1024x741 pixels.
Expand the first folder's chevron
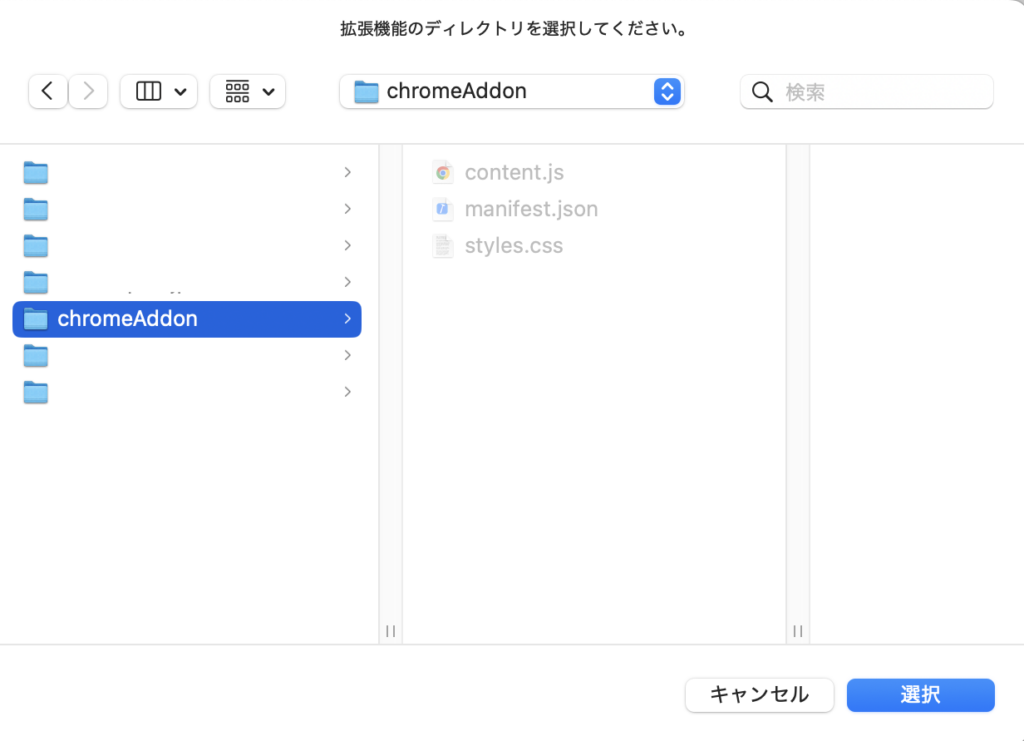coord(347,172)
